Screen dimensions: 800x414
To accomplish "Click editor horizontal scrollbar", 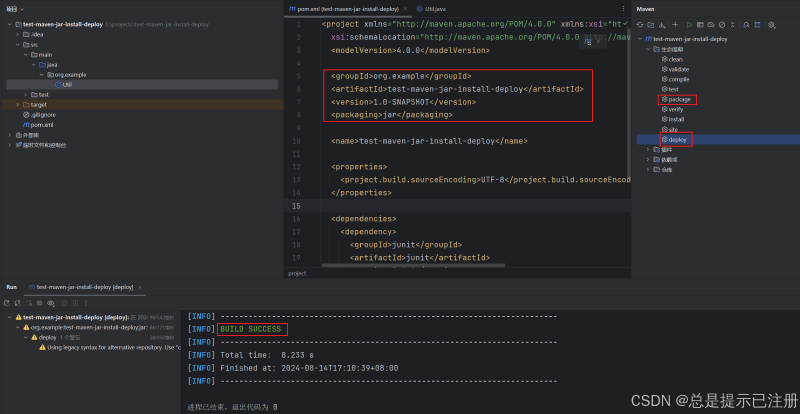I will [x=413, y=265].
